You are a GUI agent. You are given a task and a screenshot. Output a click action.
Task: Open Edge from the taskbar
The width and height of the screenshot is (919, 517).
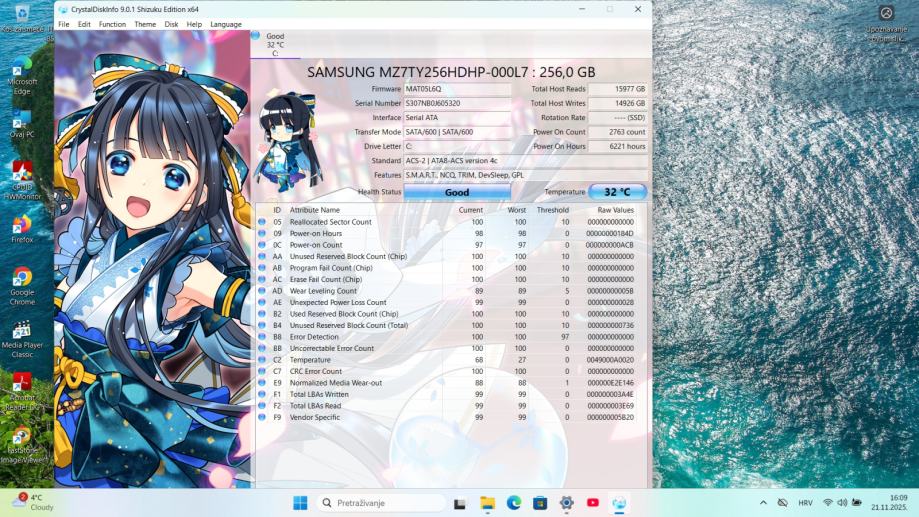pyautogui.click(x=513, y=503)
